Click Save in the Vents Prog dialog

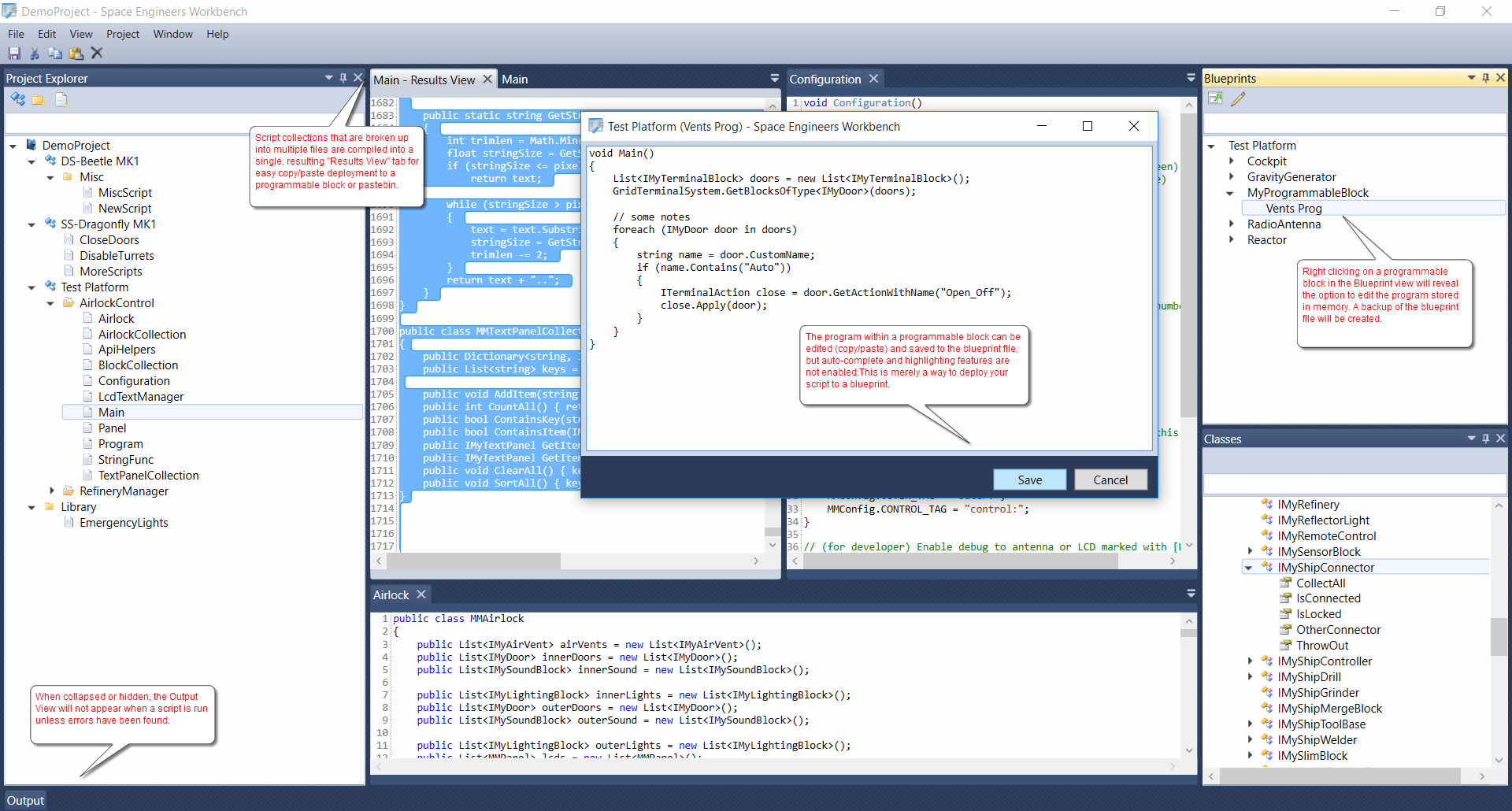tap(1030, 480)
